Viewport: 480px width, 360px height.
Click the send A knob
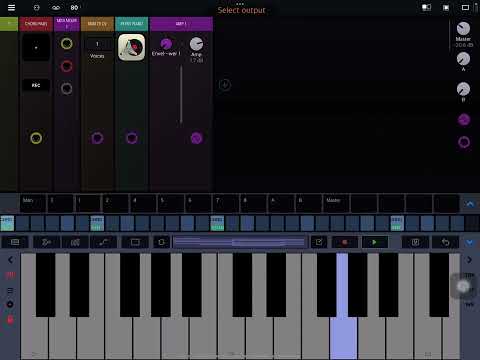point(463,59)
